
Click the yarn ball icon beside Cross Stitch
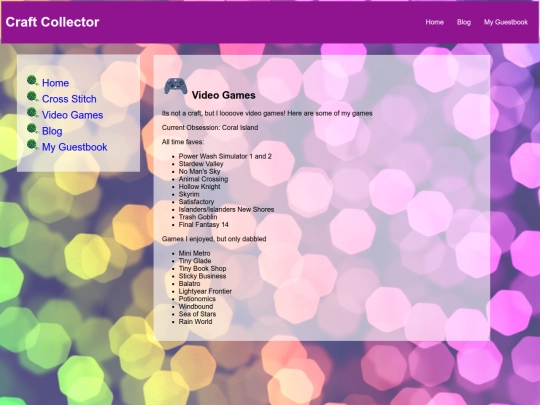[x=33, y=97]
